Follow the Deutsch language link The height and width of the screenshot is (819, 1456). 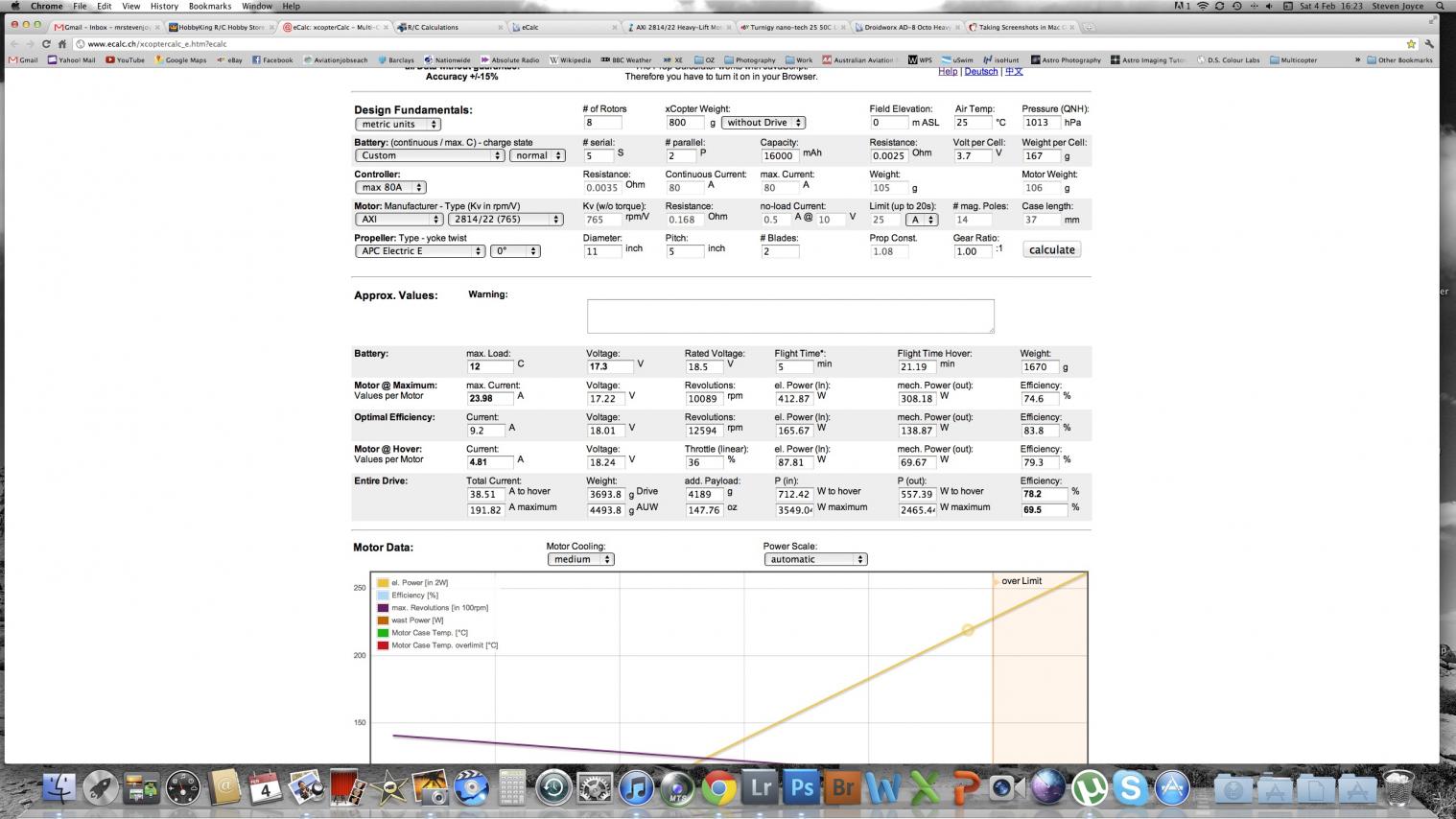tap(980, 71)
